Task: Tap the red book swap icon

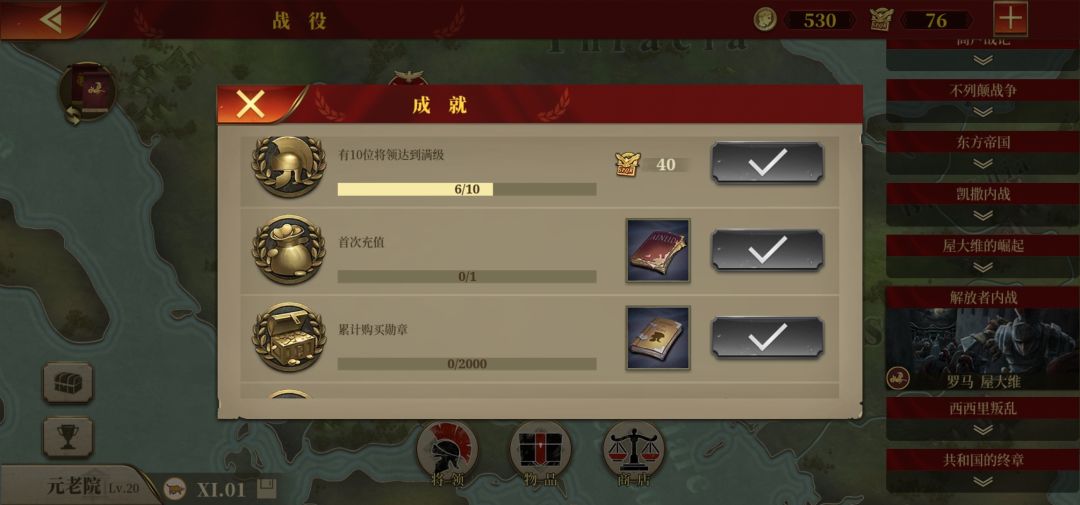Action: (x=87, y=94)
